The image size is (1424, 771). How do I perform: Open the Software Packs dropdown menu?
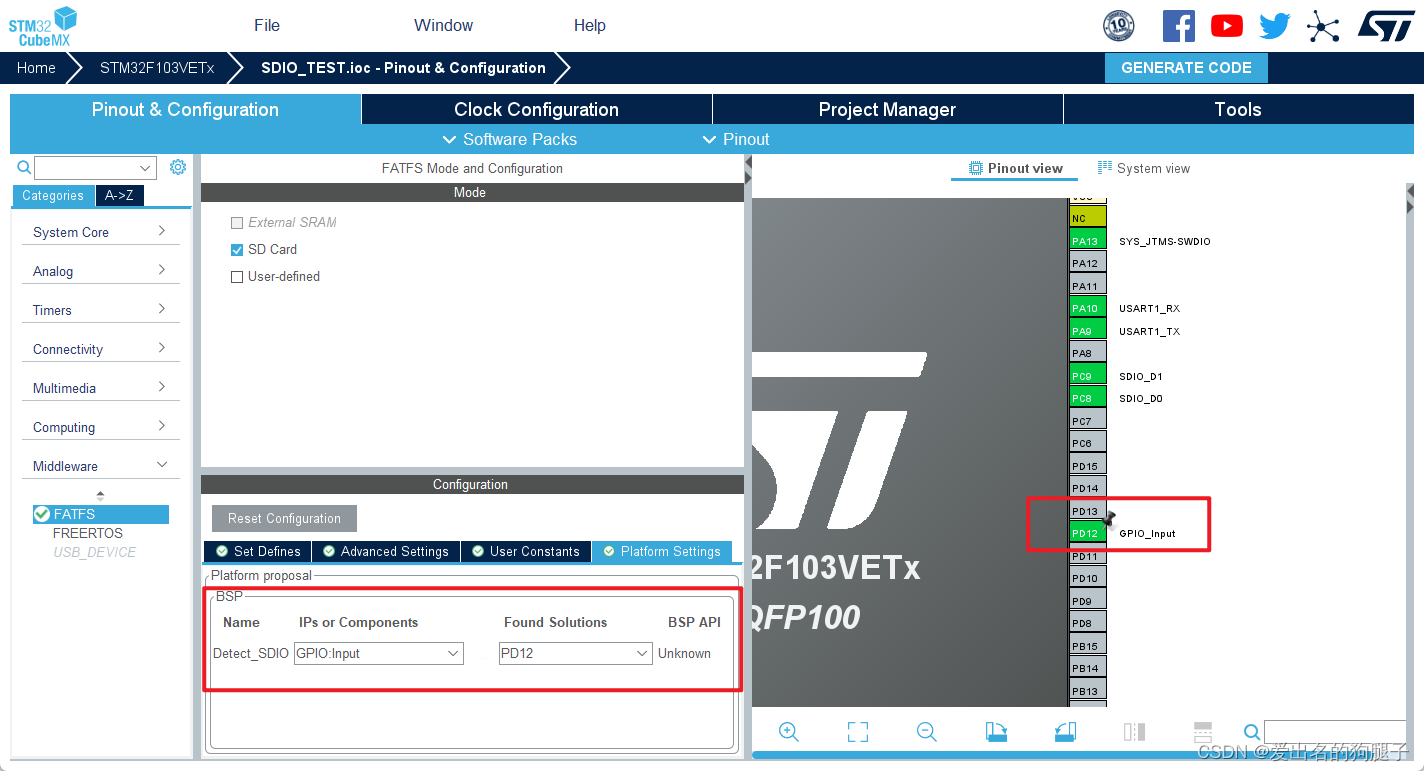(510, 139)
